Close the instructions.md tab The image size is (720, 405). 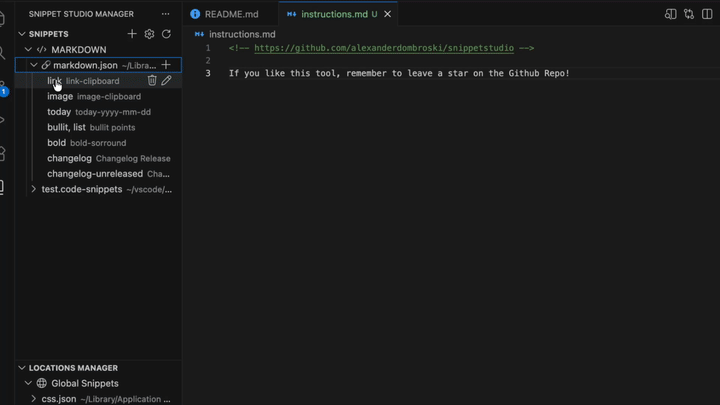click(x=388, y=14)
